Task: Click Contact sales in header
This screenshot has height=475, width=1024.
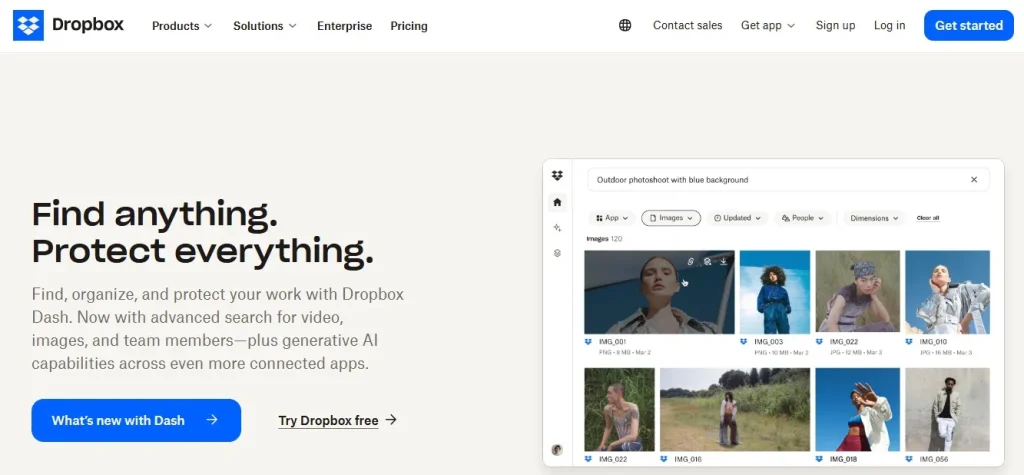Action: click(x=688, y=25)
